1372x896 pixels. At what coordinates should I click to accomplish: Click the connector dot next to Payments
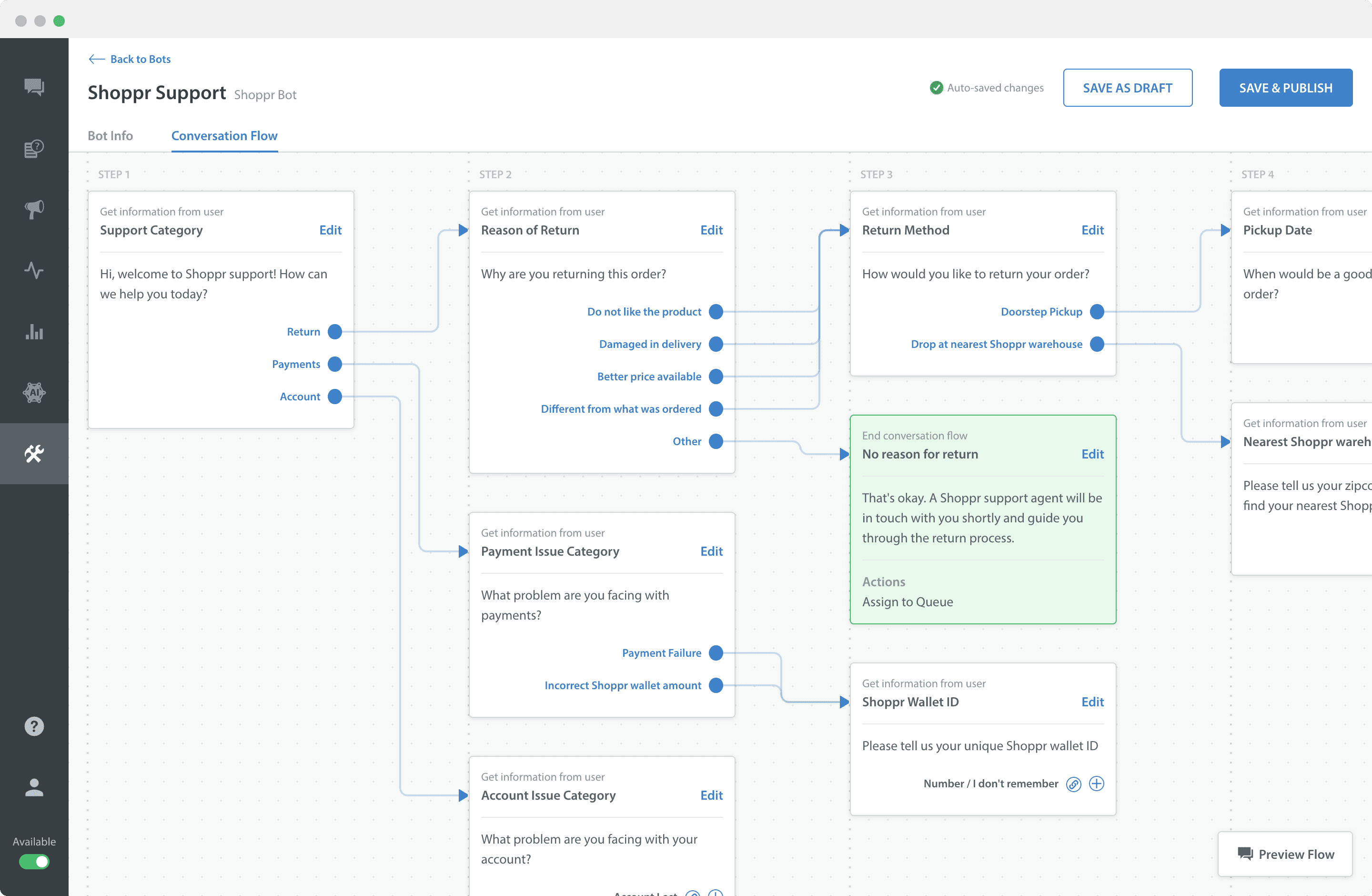(335, 364)
